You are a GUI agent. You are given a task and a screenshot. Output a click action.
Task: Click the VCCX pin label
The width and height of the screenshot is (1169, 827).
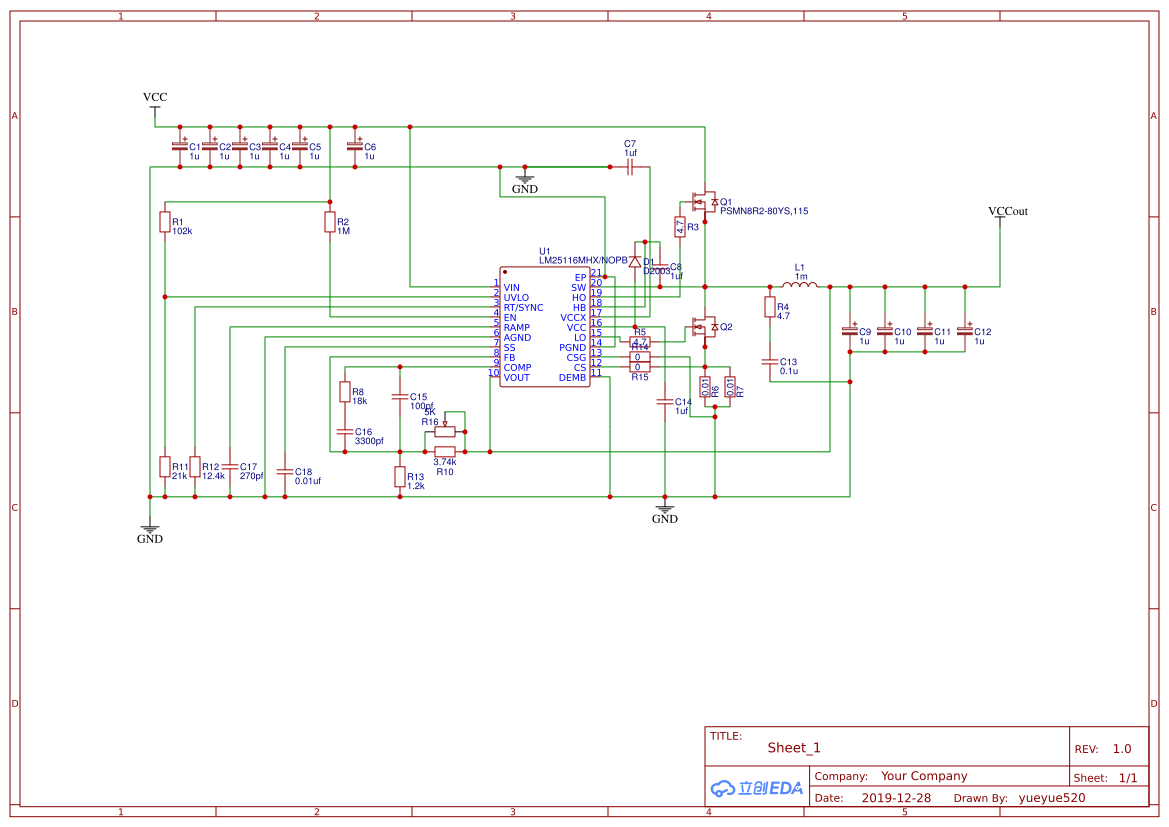click(573, 318)
